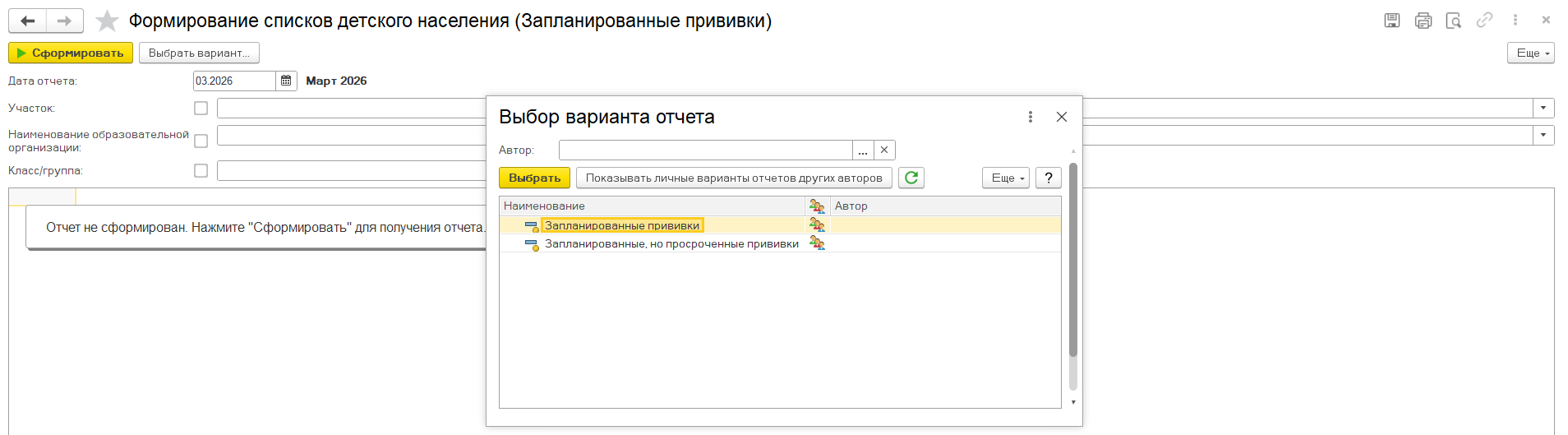Click the green refresh icon in dialog

point(911,178)
